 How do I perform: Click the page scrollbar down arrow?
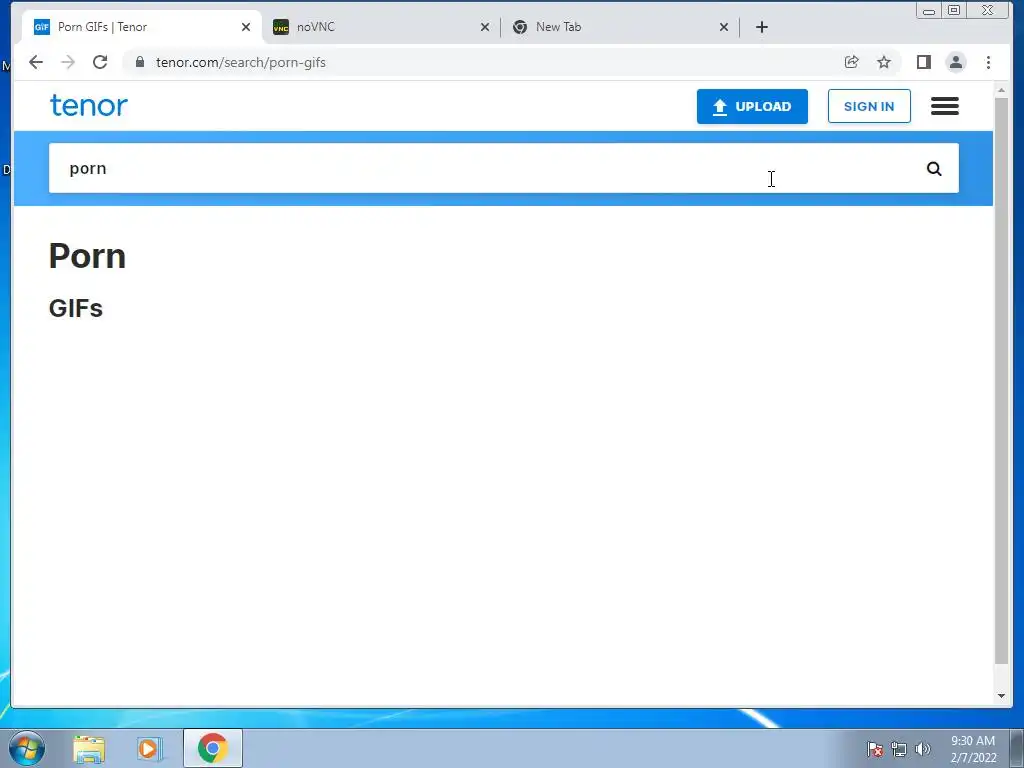tap(1001, 696)
